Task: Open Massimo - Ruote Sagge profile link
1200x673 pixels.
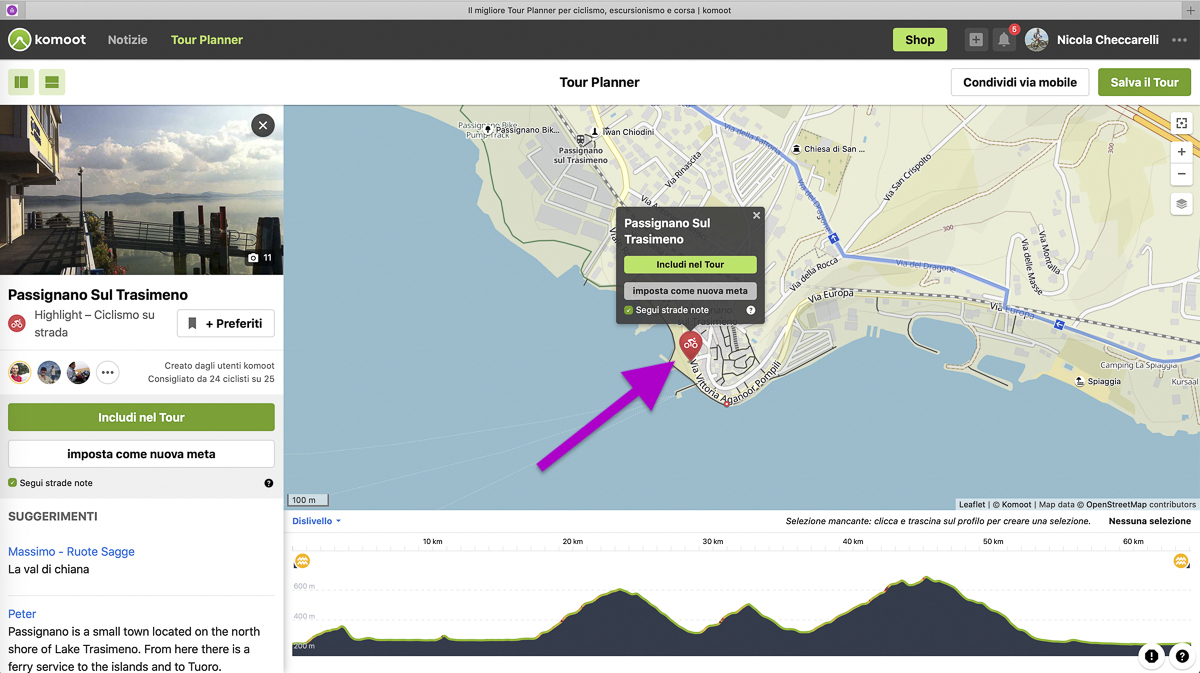Action: (71, 551)
